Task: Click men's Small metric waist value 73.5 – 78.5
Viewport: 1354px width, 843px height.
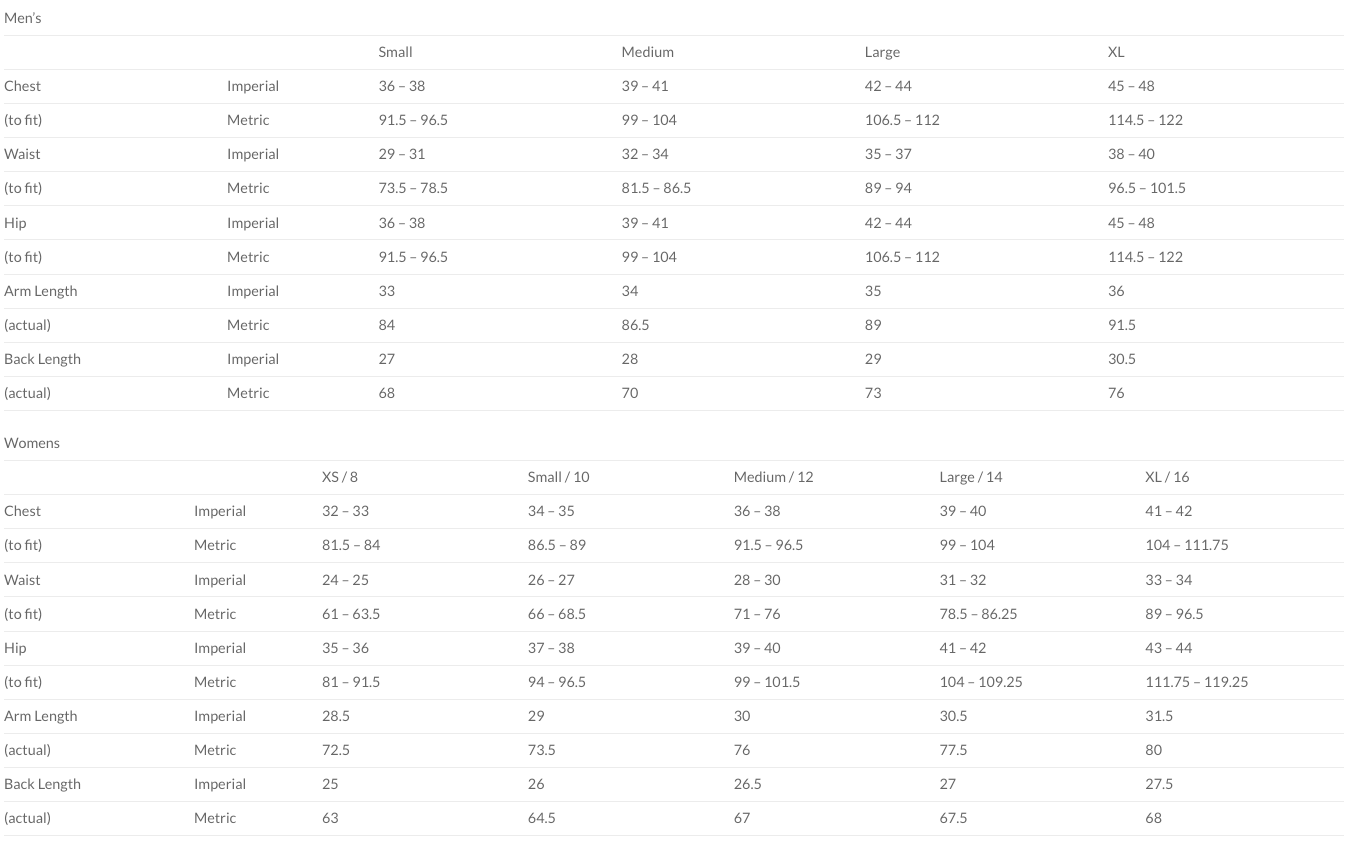Action: click(412, 188)
